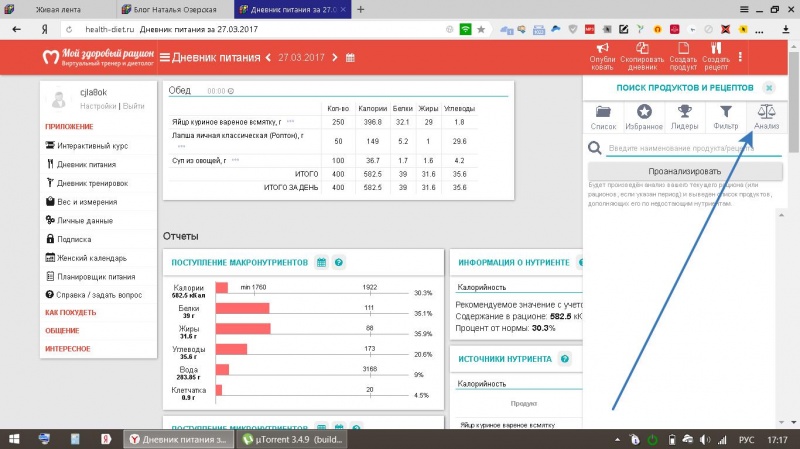The image size is (800, 449).
Task: Click the product name search field
Action: point(690,148)
